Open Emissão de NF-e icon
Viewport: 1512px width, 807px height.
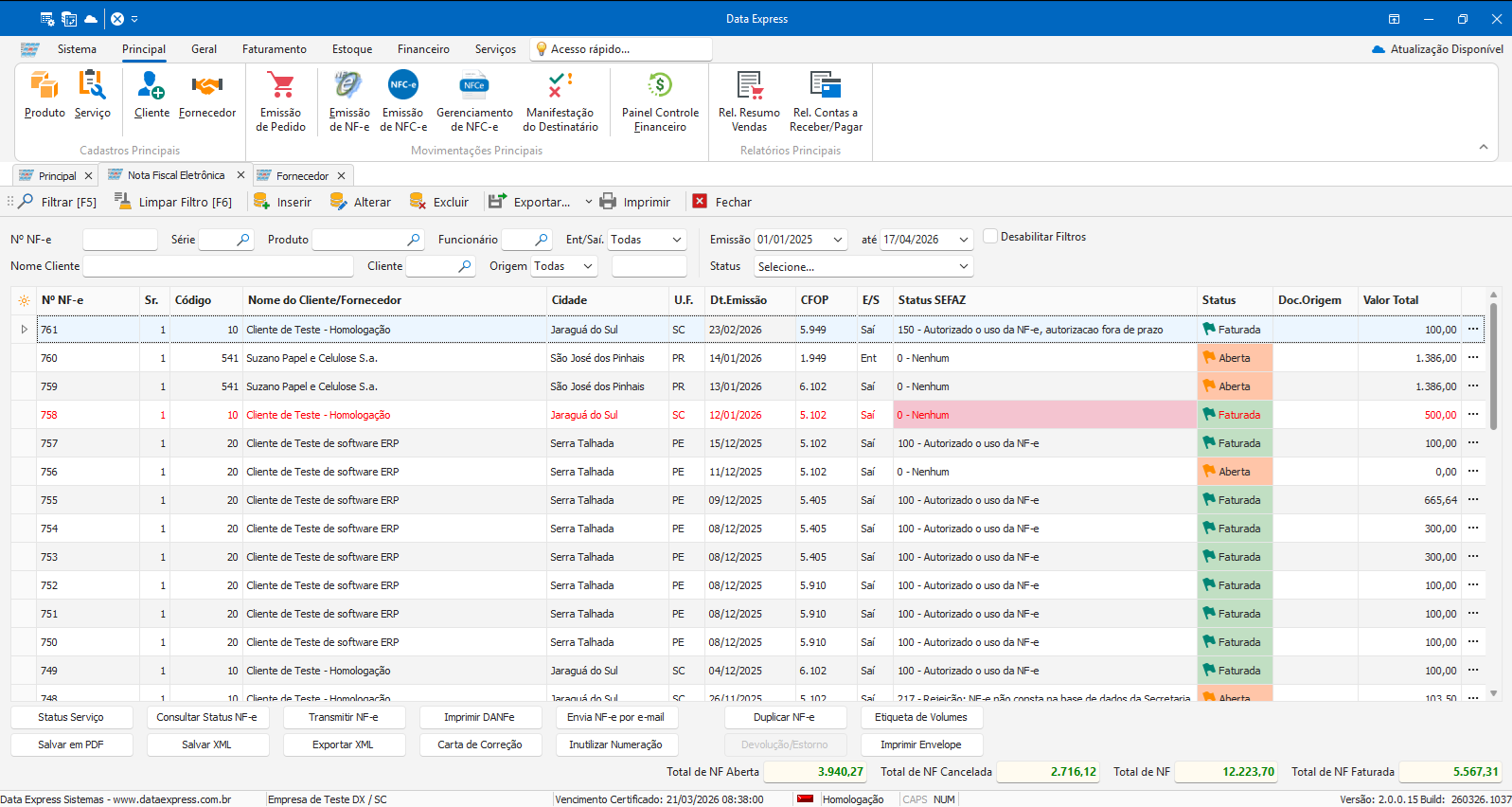tap(349, 100)
